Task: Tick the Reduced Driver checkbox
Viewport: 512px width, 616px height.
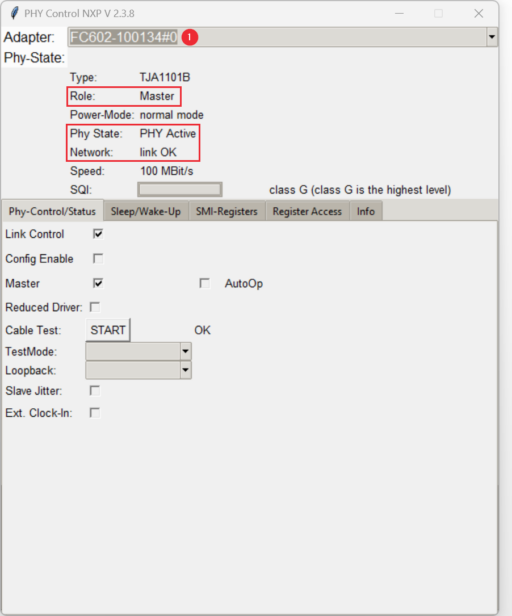Action: pyautogui.click(x=95, y=307)
